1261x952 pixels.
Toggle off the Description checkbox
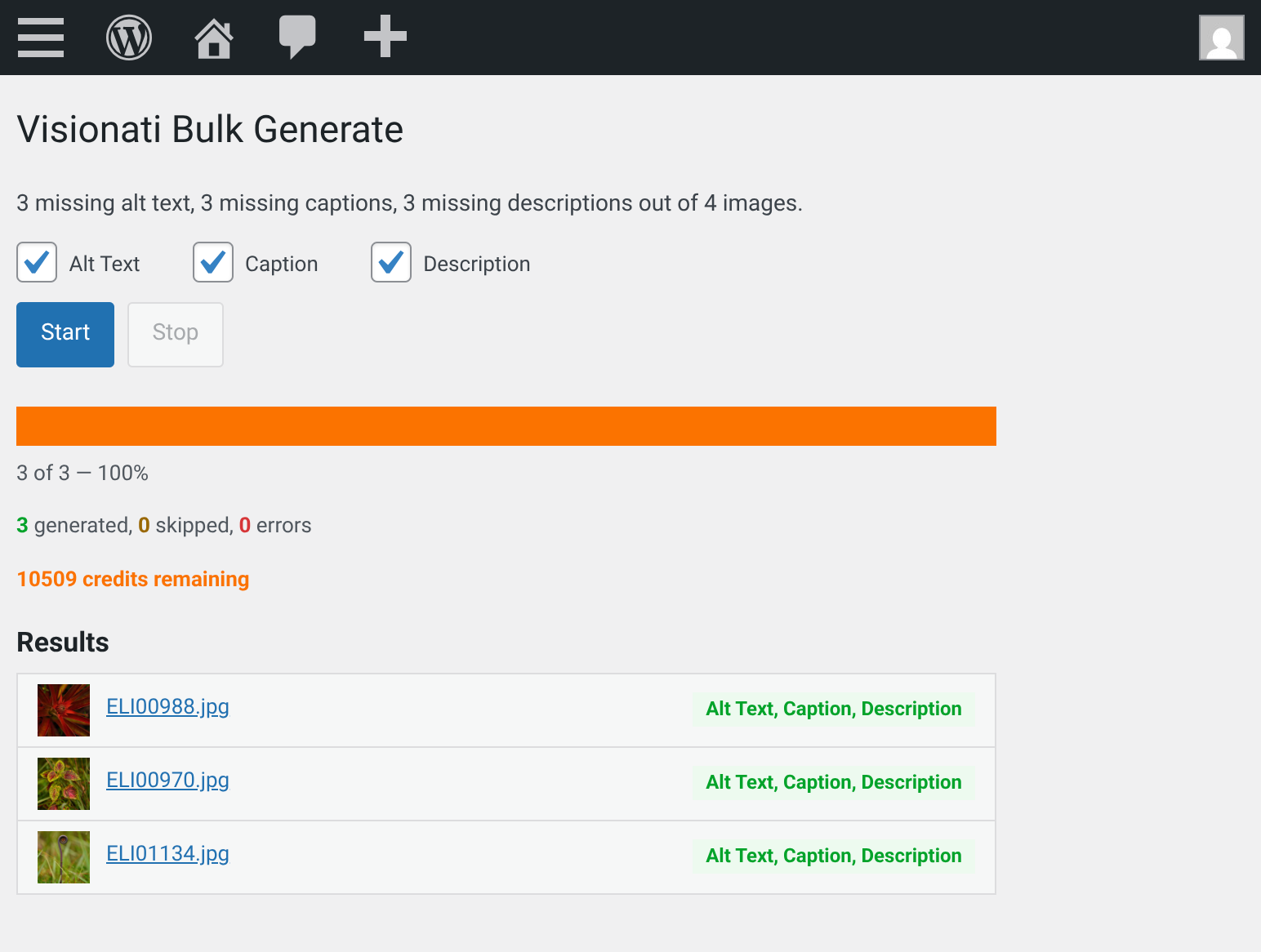[x=390, y=263]
